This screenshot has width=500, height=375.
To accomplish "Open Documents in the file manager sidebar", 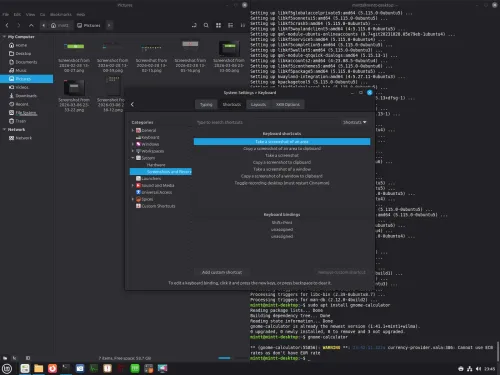I will tap(27, 62).
